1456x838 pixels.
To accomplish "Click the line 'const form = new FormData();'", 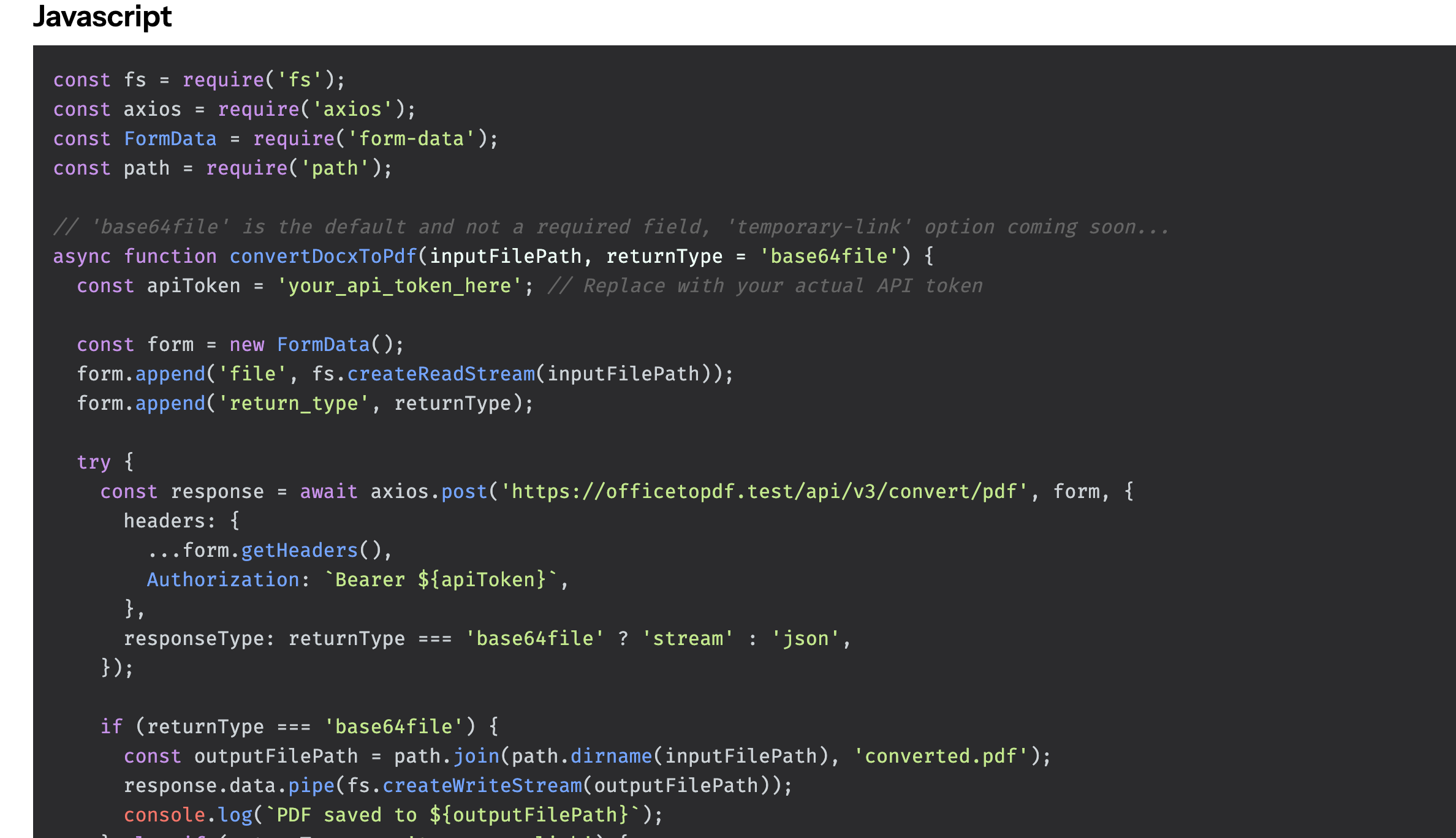I will (x=240, y=345).
